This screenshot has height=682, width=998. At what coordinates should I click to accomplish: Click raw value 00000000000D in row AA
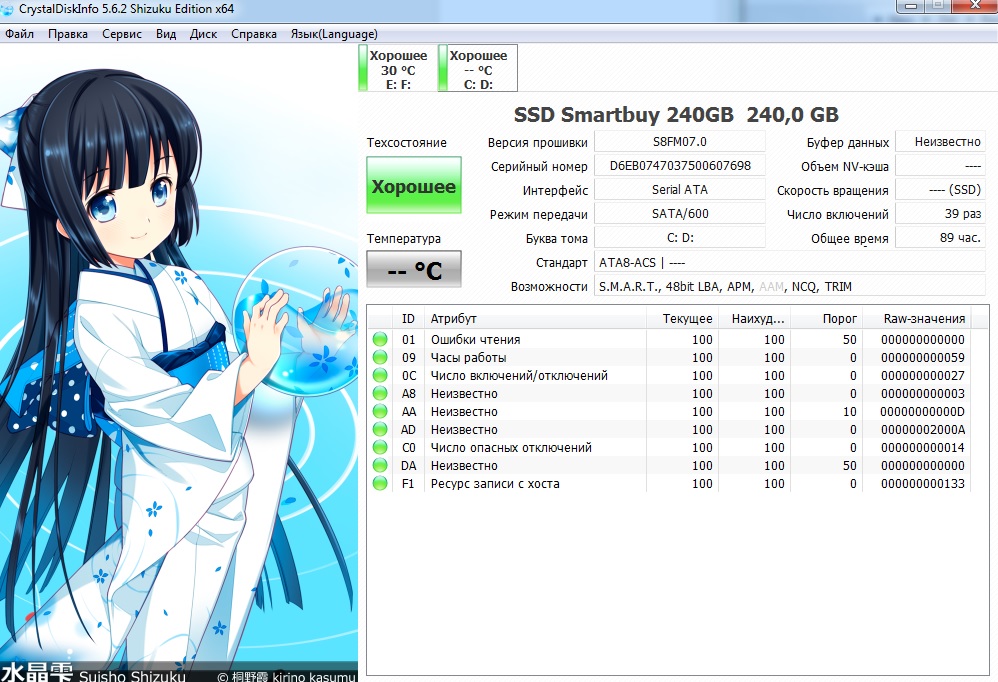923,412
